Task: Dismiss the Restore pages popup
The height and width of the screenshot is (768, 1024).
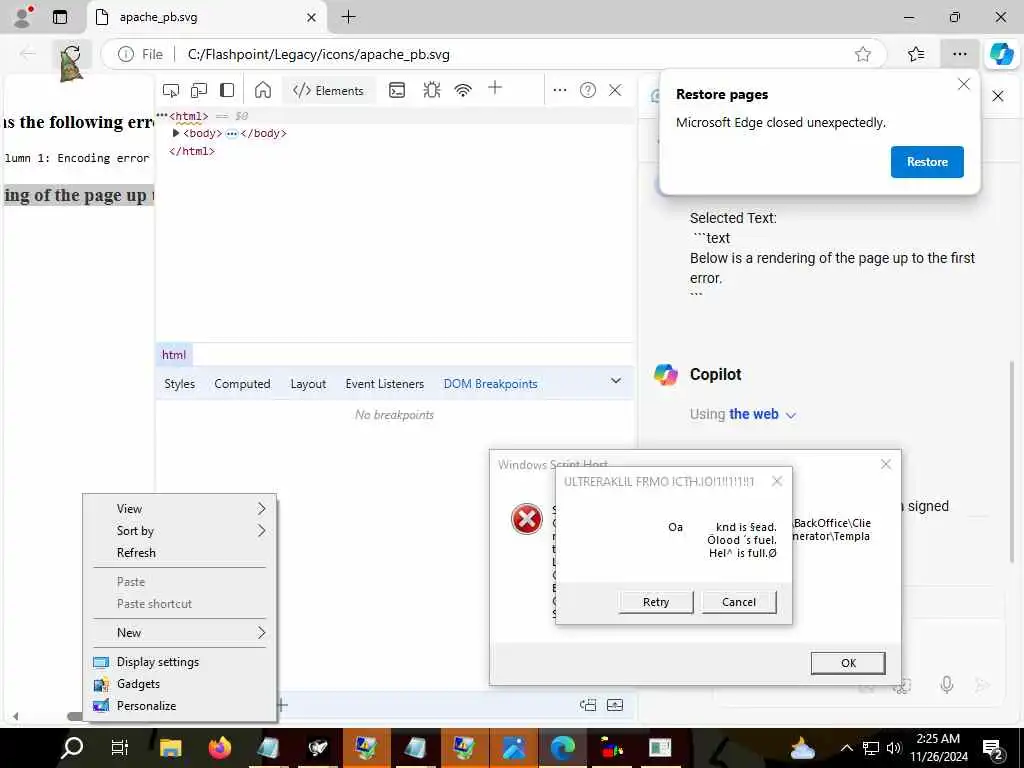Action: point(964,84)
